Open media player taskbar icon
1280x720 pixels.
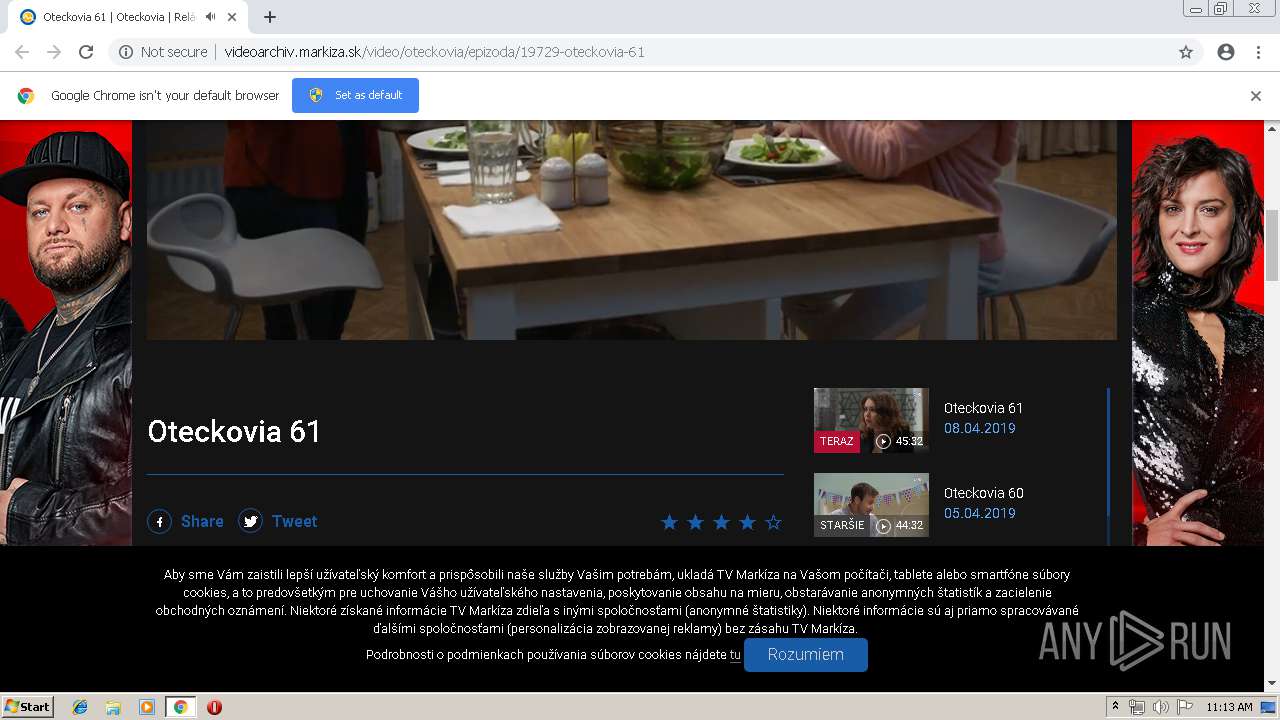147,707
